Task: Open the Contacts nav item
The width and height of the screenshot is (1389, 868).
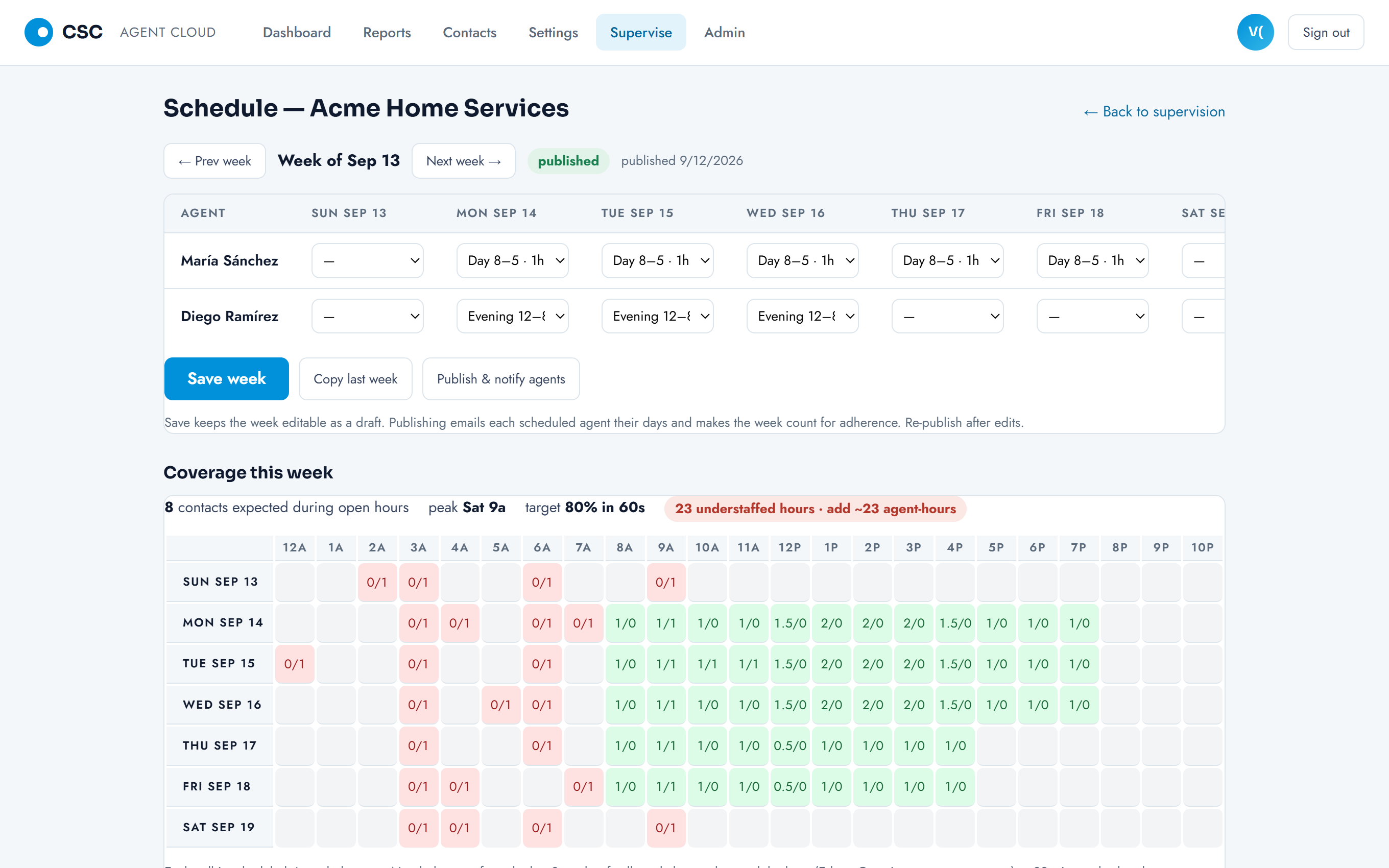Action: click(469, 32)
